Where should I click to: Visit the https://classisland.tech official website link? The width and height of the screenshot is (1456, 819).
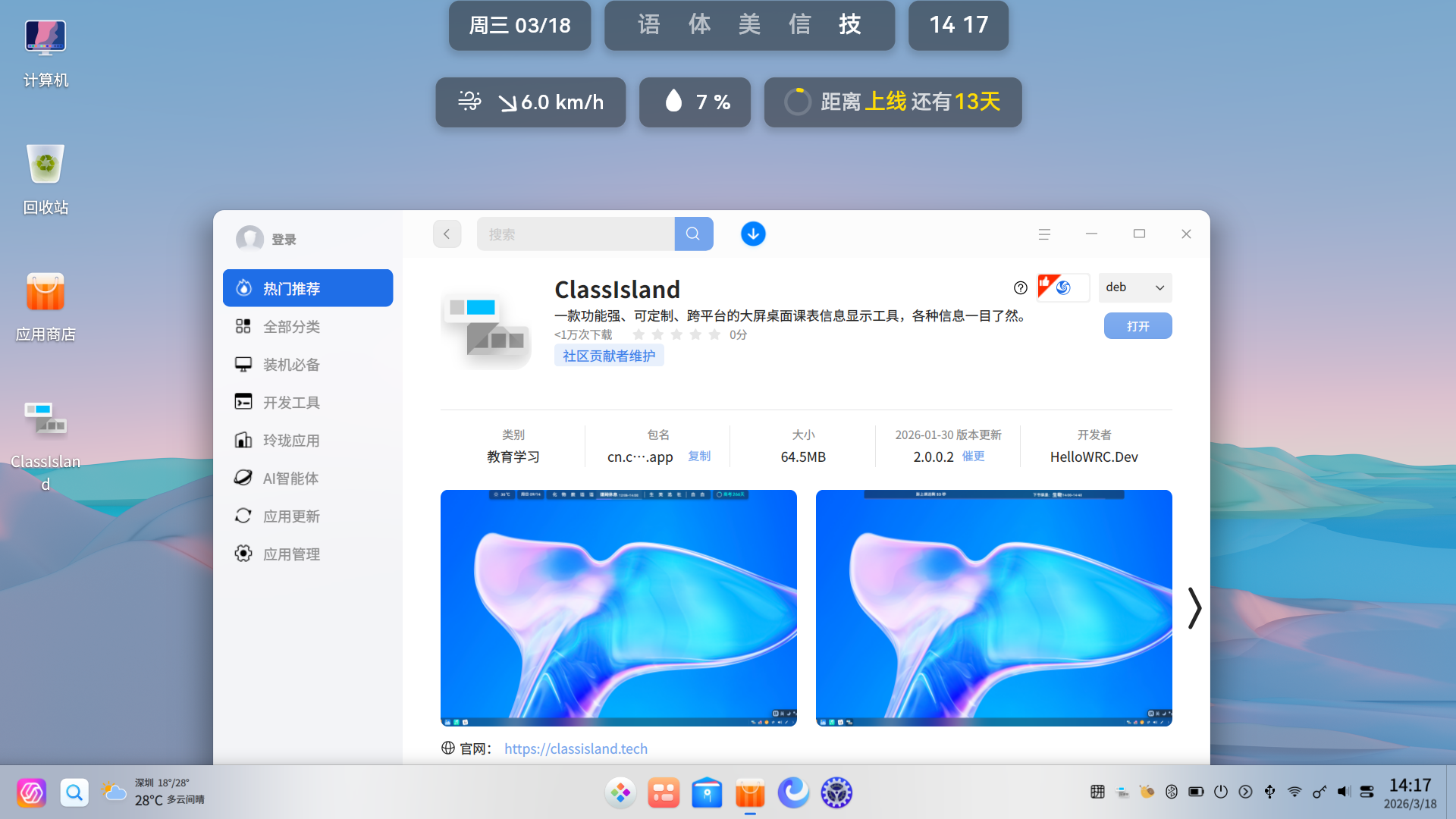click(x=576, y=748)
